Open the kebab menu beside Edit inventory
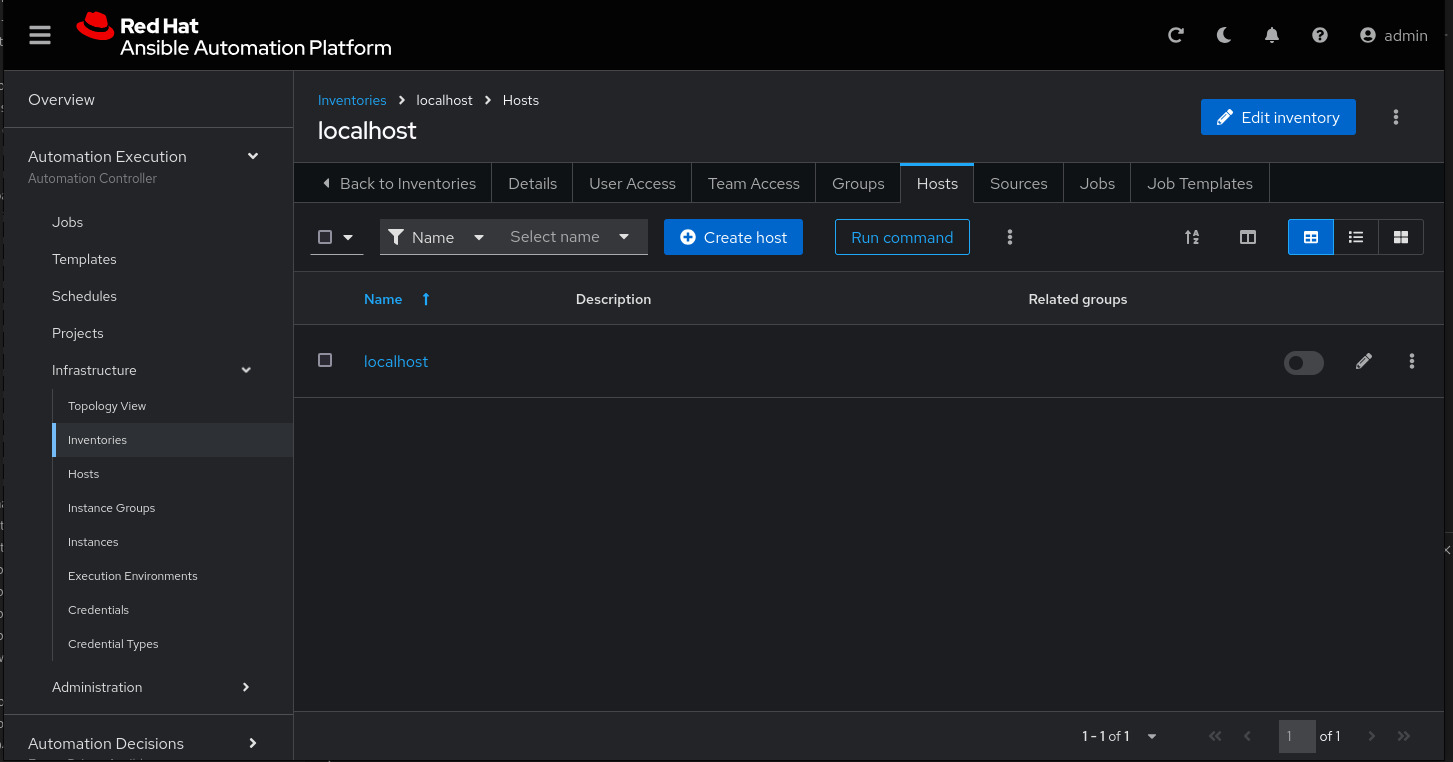1453x762 pixels. click(1396, 117)
